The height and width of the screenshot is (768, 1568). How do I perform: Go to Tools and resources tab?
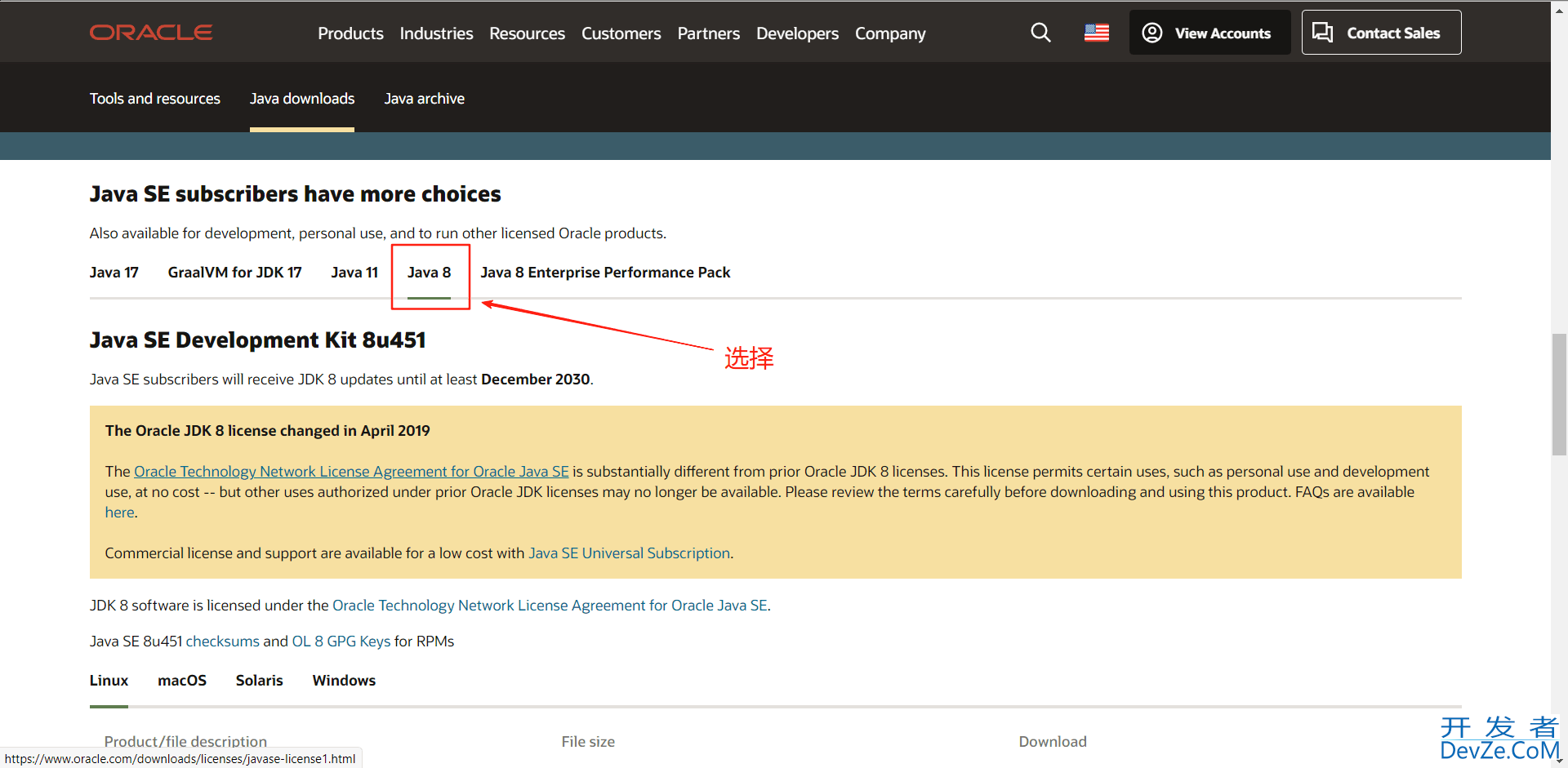pos(155,99)
